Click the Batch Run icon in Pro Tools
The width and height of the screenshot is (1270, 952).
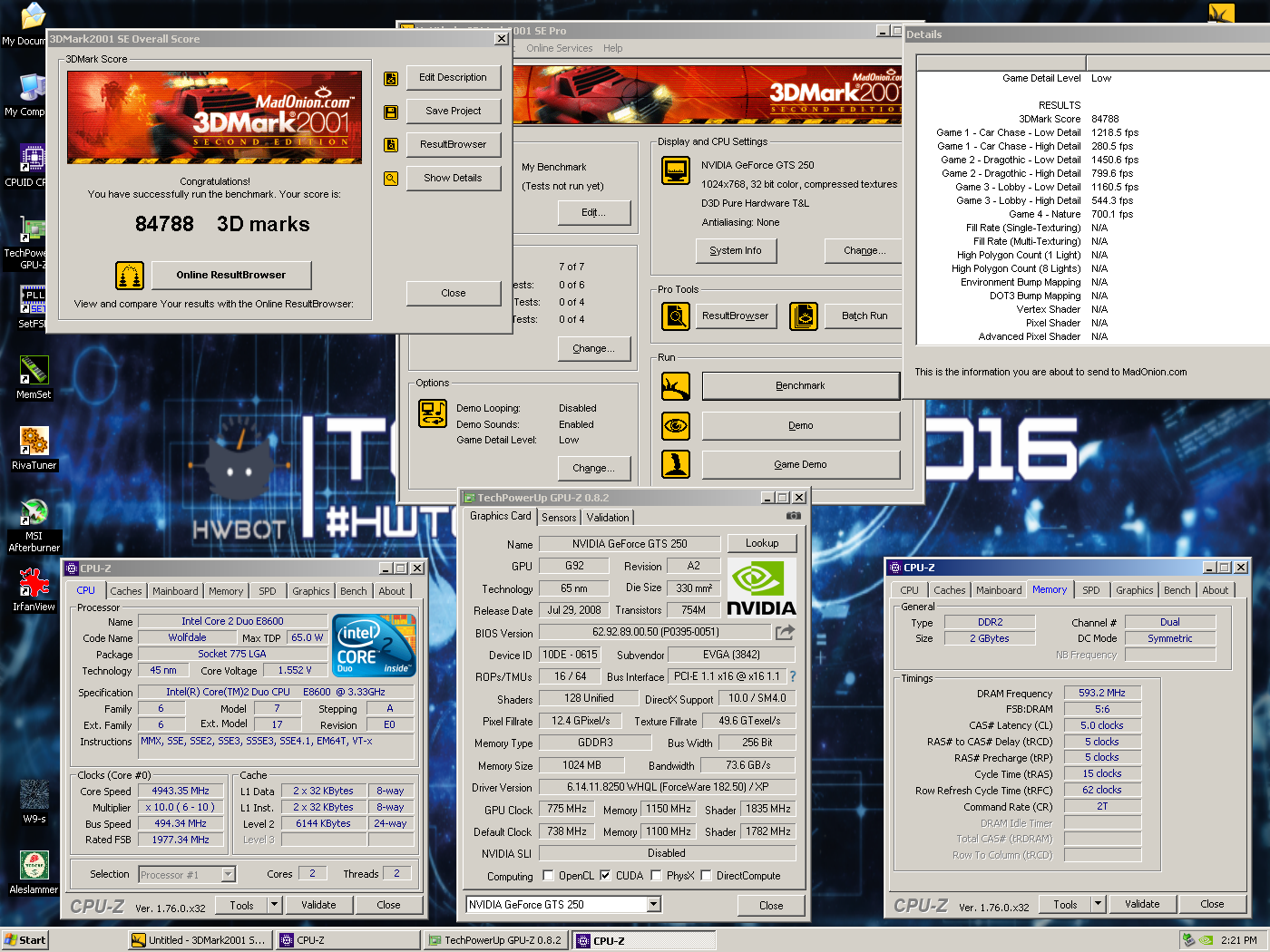(804, 316)
